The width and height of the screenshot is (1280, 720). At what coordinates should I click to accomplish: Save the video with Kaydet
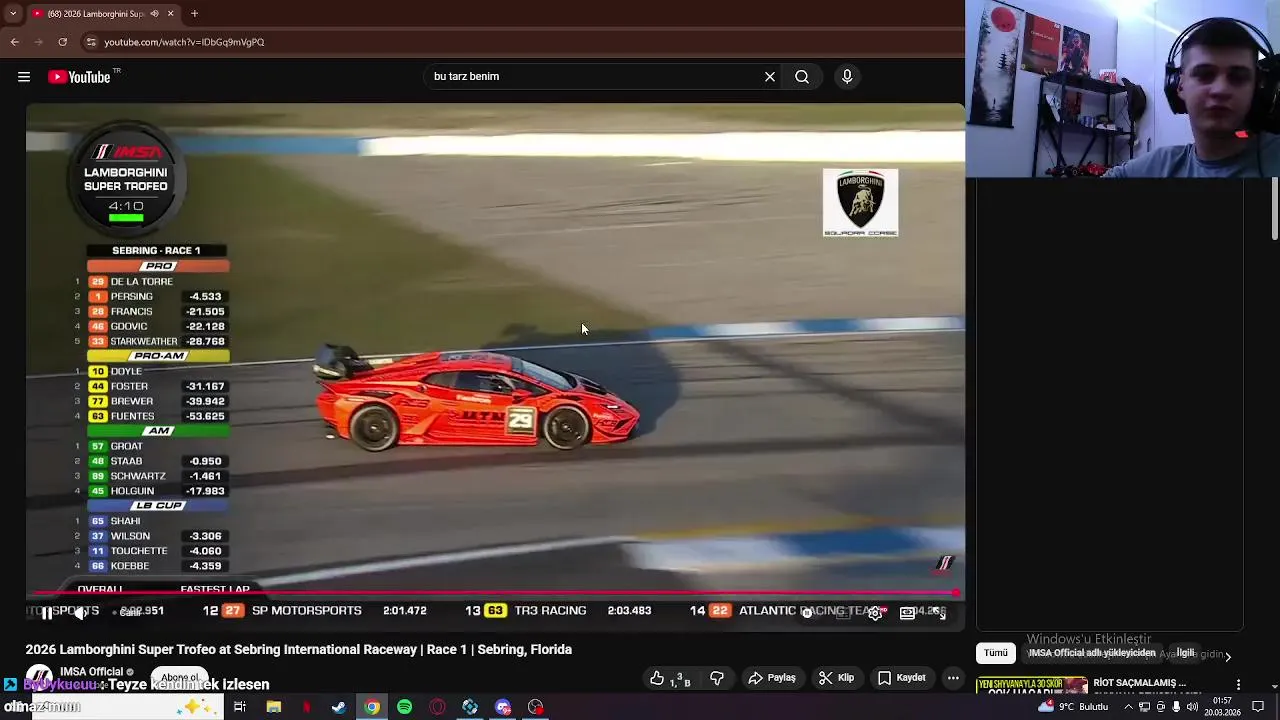tap(901, 678)
